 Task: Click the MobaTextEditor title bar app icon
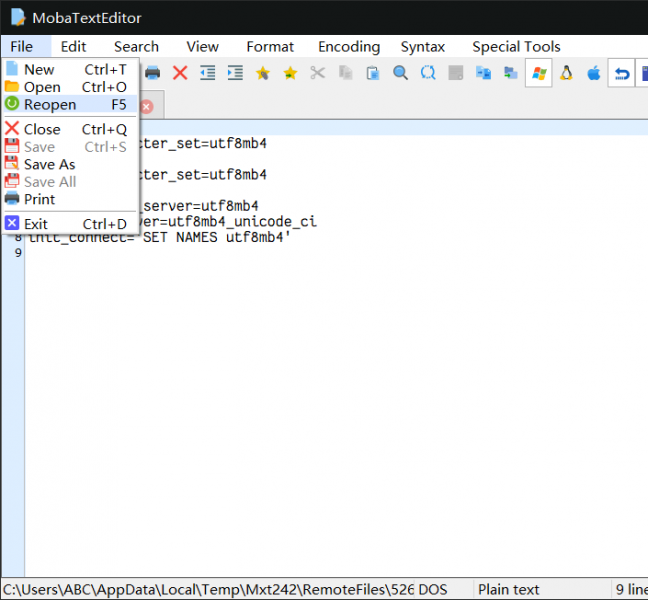click(x=18, y=17)
